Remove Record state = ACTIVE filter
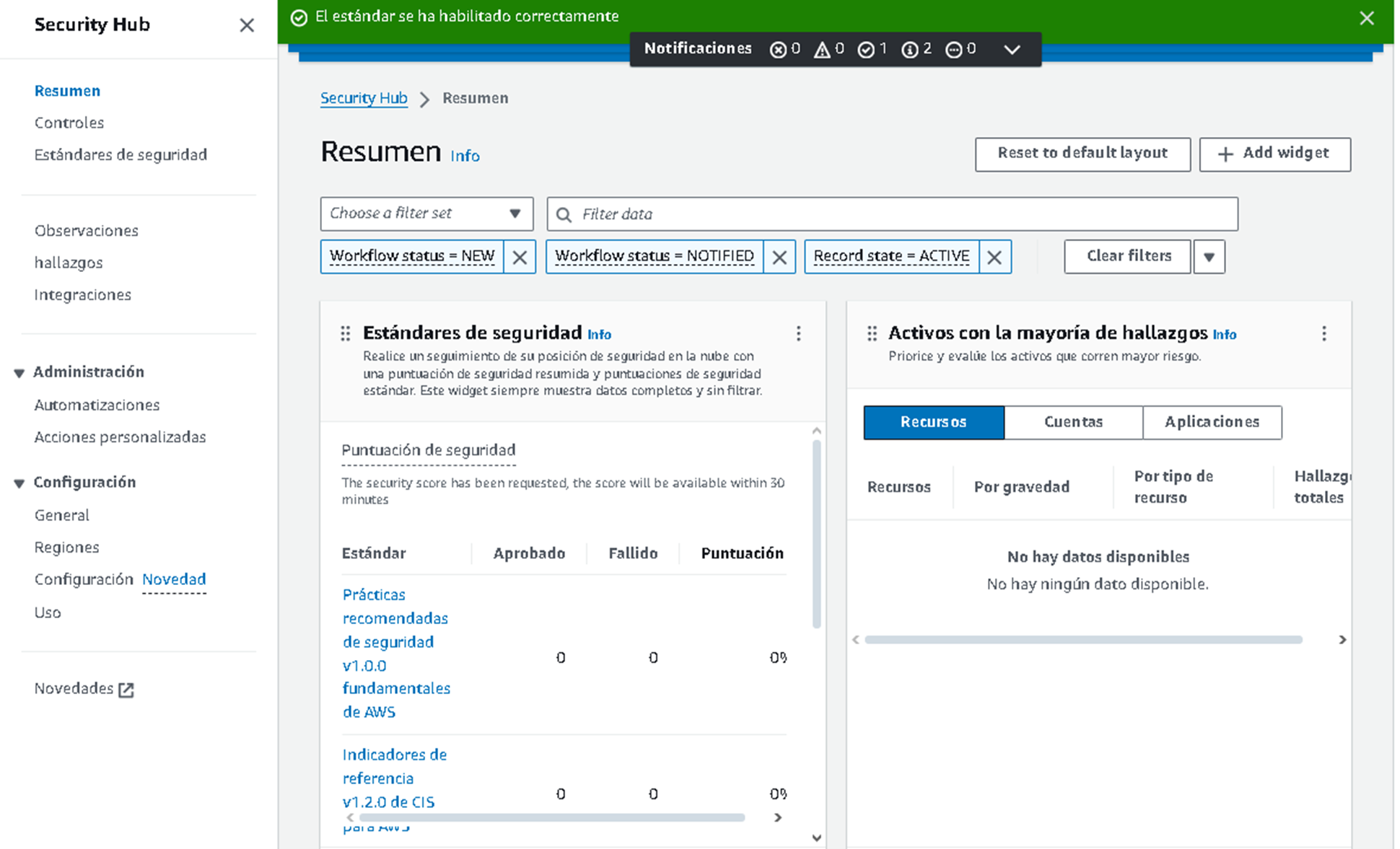This screenshot has width=1400, height=849. 994,257
